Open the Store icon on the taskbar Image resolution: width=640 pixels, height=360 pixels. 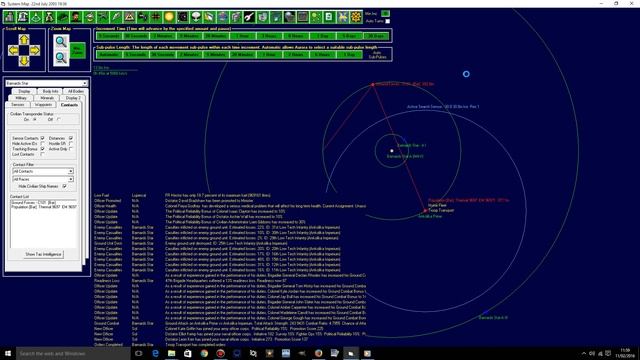point(188,353)
